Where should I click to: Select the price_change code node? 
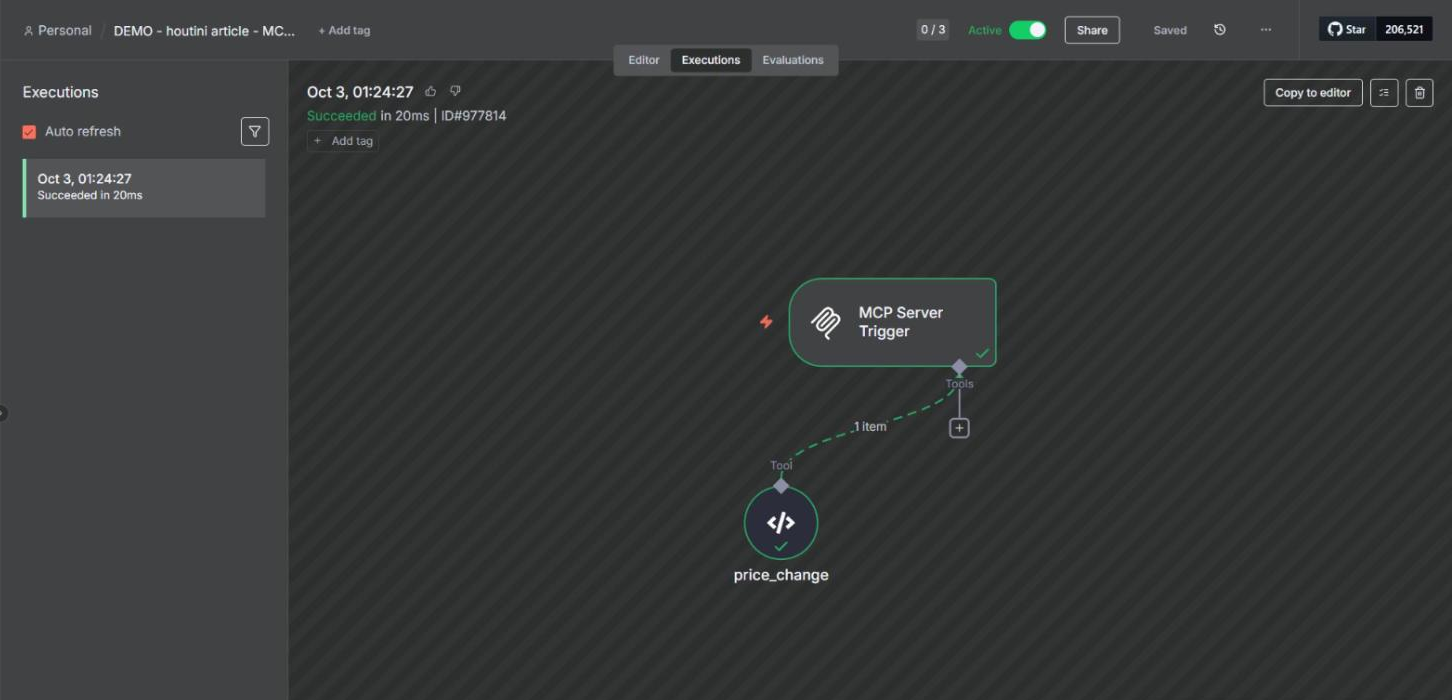[781, 523]
